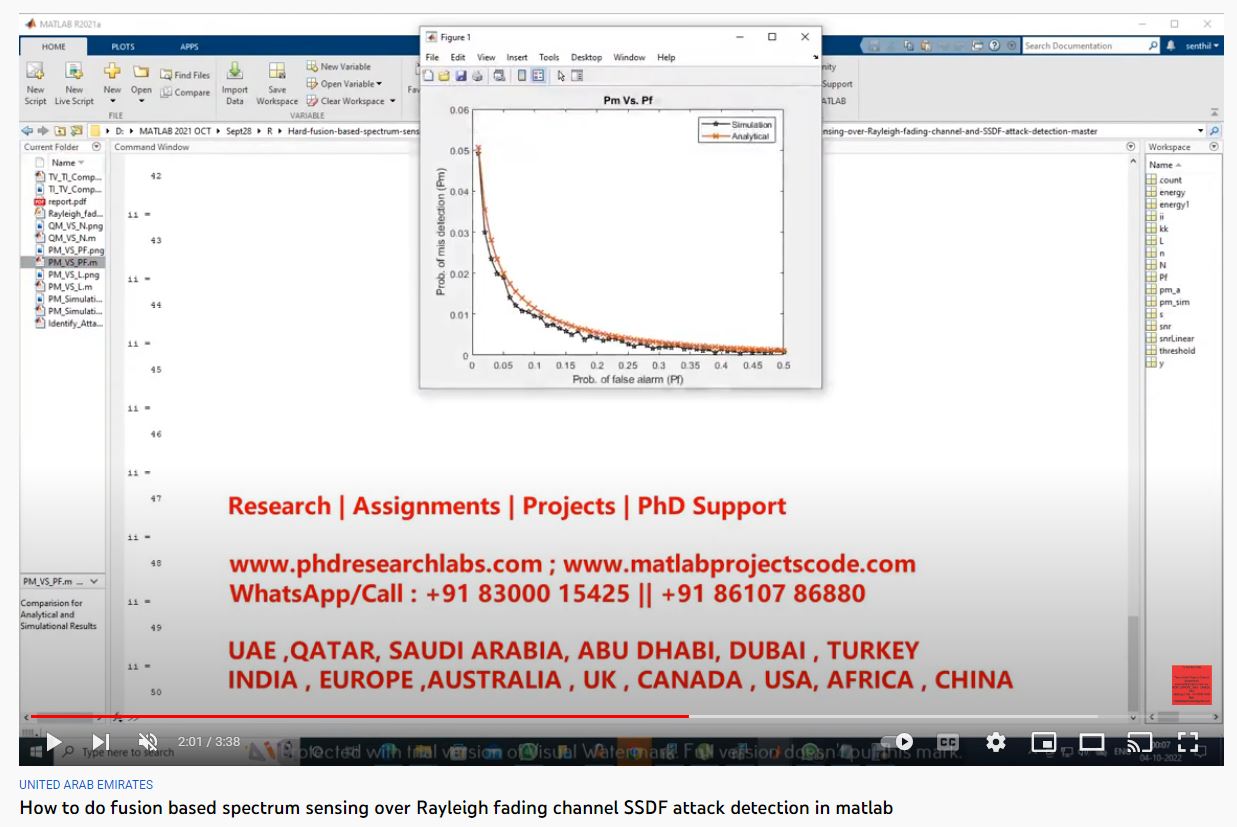Click New Script in MATLAB toolstrip

point(35,83)
